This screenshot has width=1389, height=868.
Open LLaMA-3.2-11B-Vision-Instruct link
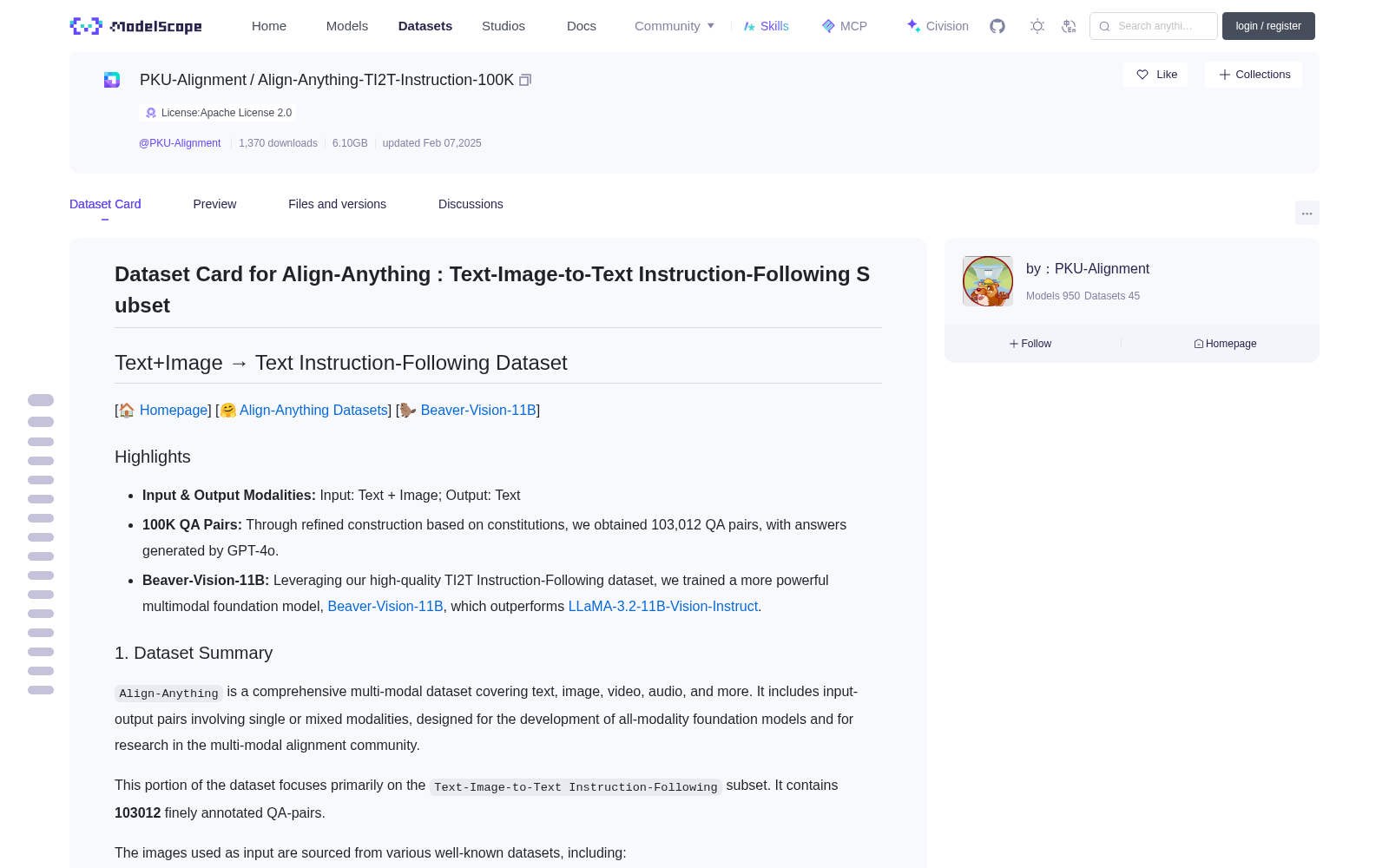tap(663, 606)
